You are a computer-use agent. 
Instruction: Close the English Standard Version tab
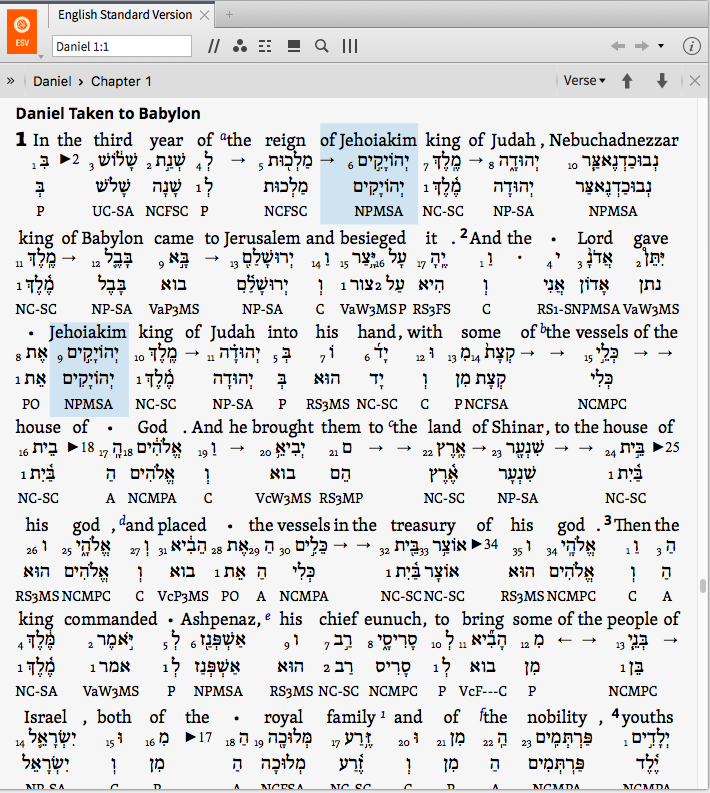pyautogui.click(x=204, y=15)
